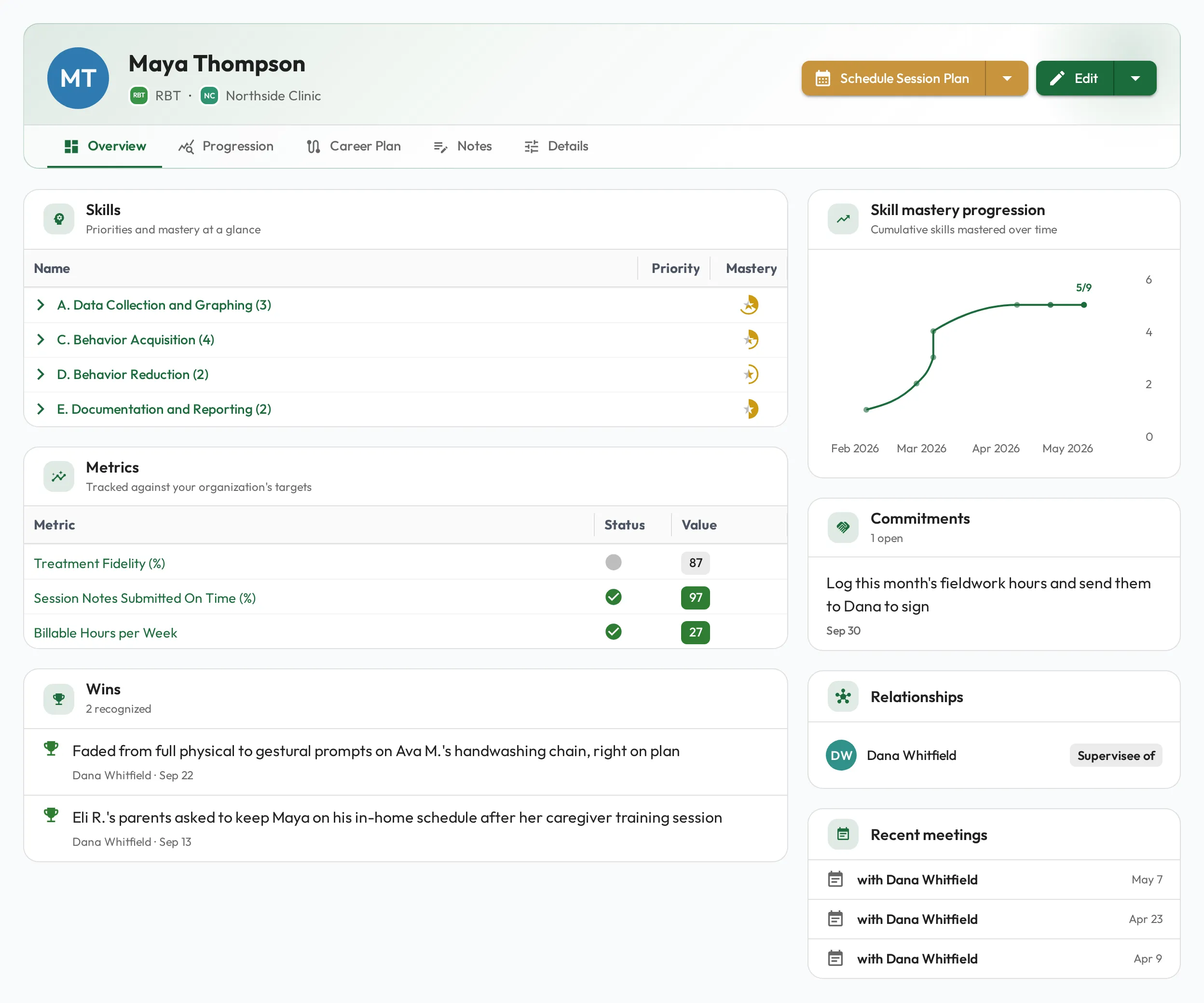Image resolution: width=1204 pixels, height=1003 pixels.
Task: Select the Details tab
Action: click(x=556, y=146)
